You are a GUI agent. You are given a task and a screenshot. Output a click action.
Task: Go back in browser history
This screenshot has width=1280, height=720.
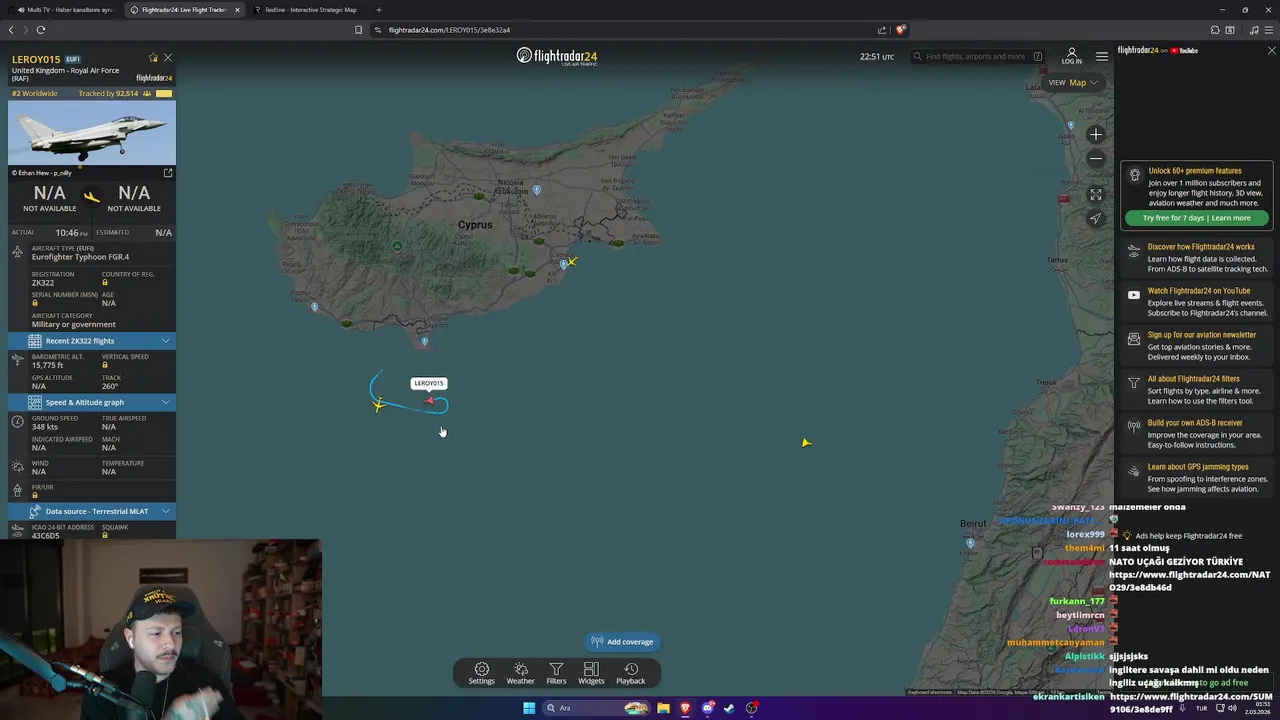click(12, 30)
